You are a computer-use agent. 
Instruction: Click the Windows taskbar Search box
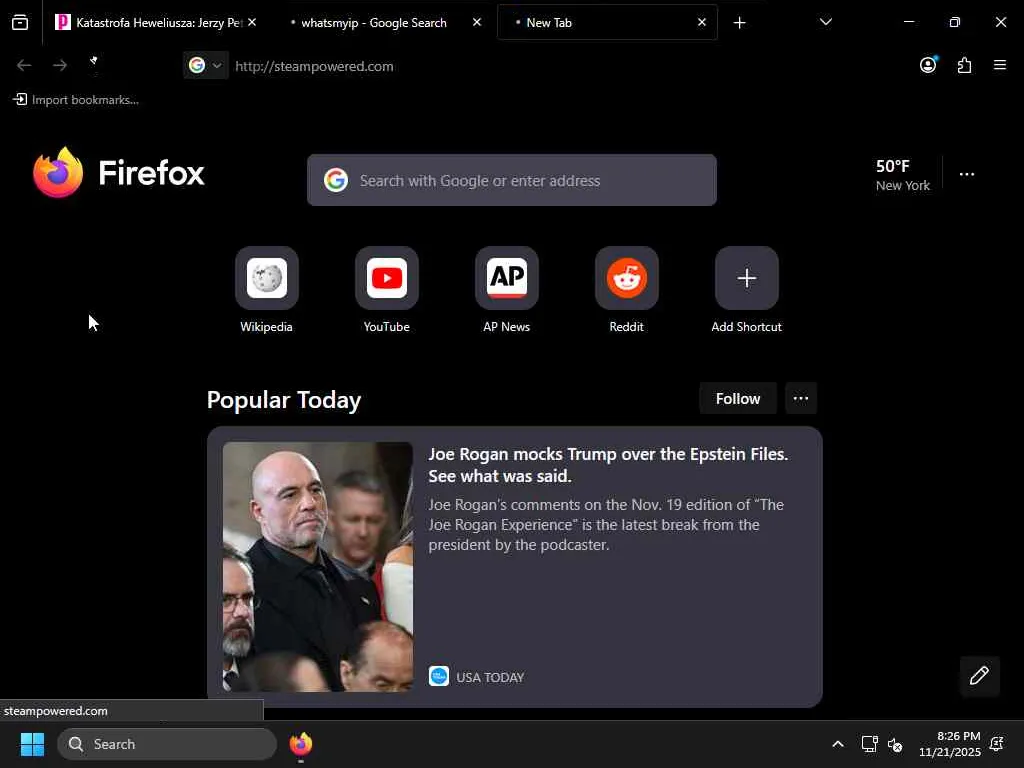(x=167, y=744)
